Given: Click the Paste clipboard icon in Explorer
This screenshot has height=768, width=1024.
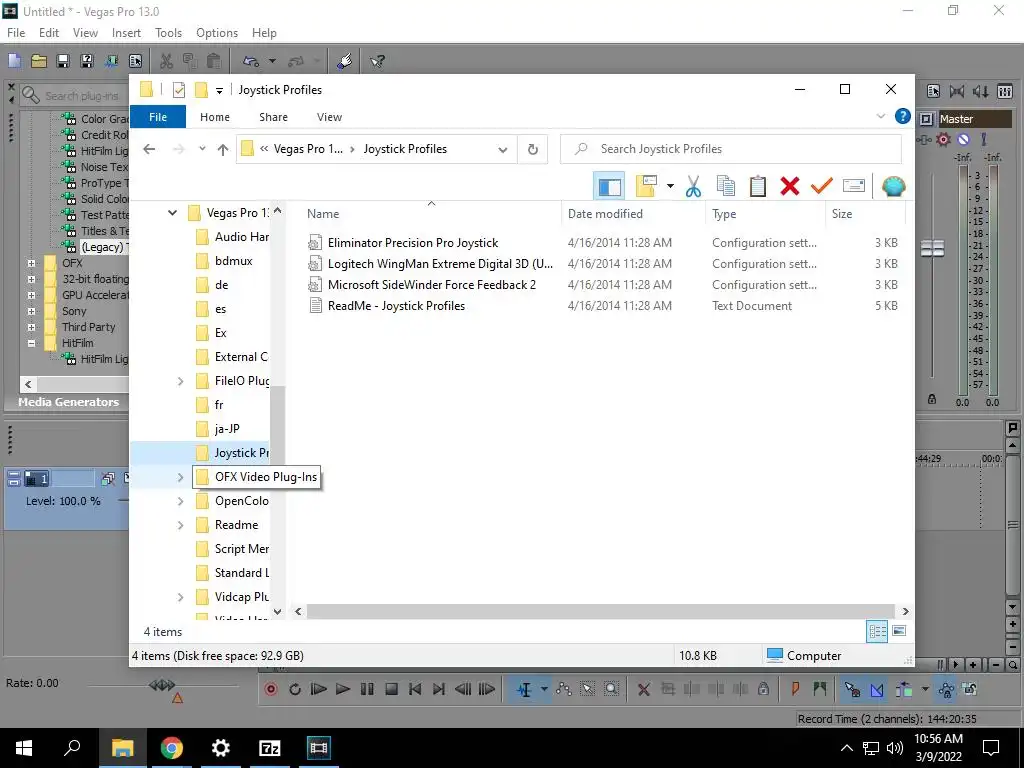Looking at the screenshot, I should click(758, 187).
